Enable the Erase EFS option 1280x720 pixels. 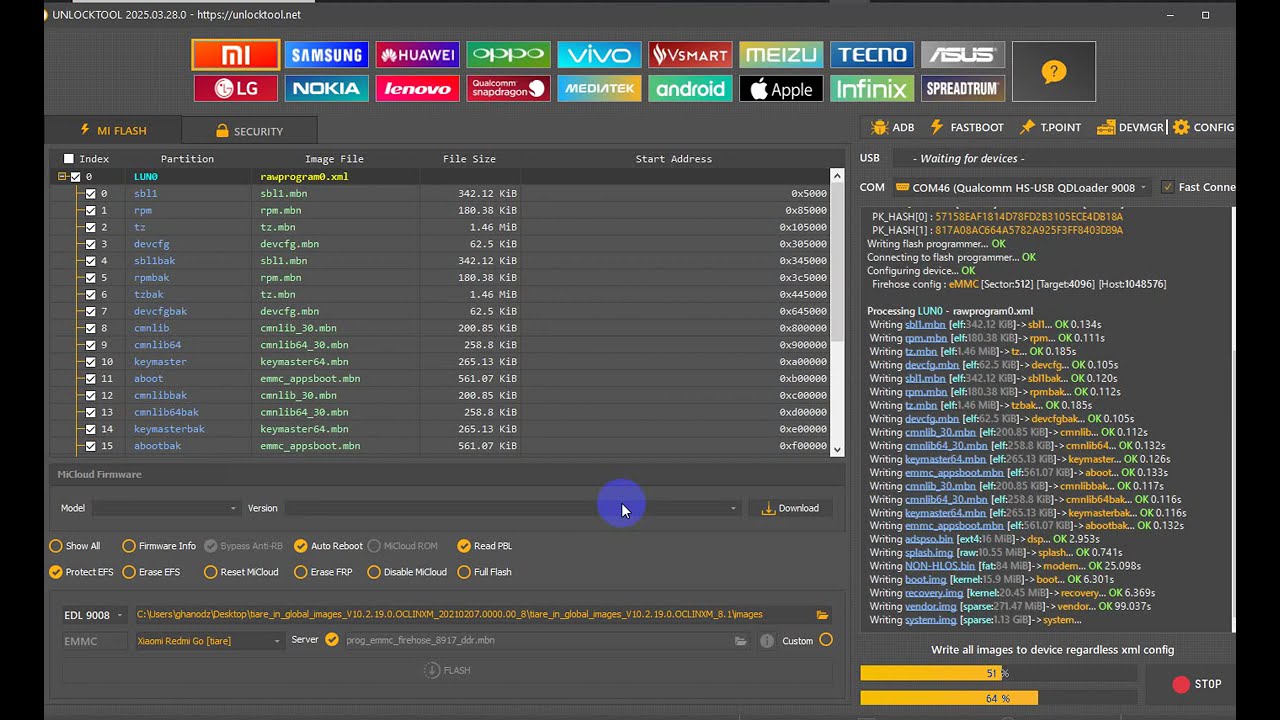pos(151,572)
